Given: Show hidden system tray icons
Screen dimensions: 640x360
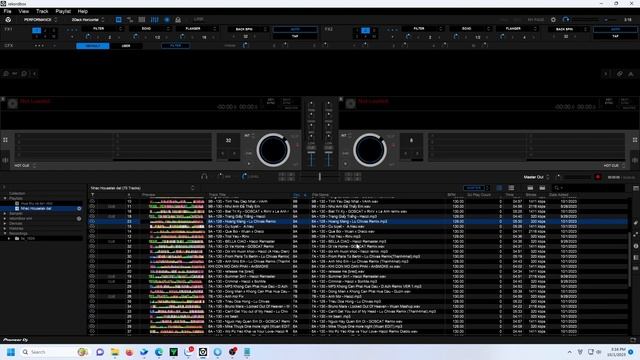Looking at the screenshot, I should coord(569,352).
